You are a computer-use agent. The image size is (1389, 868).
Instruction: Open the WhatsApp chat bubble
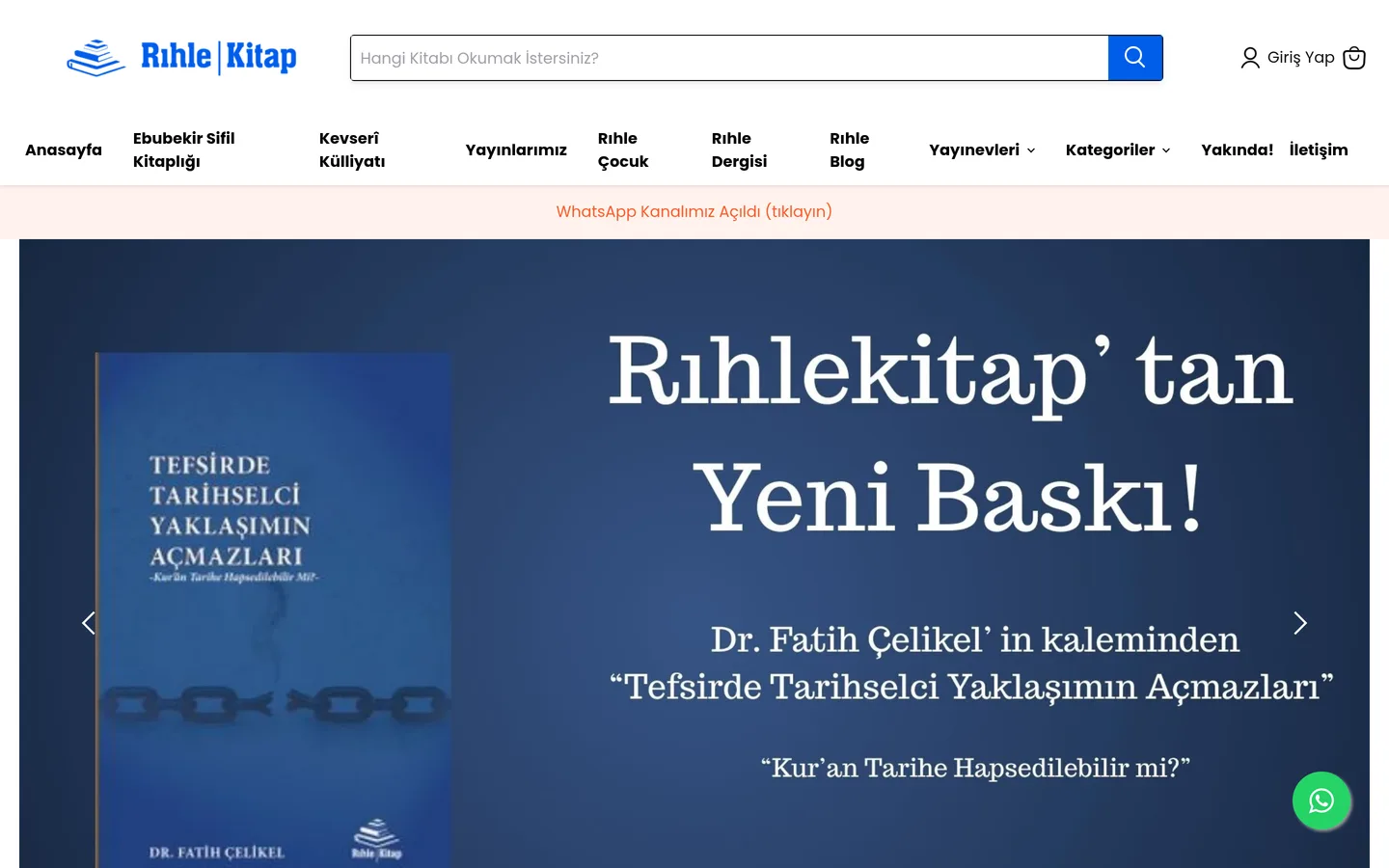pos(1321,800)
